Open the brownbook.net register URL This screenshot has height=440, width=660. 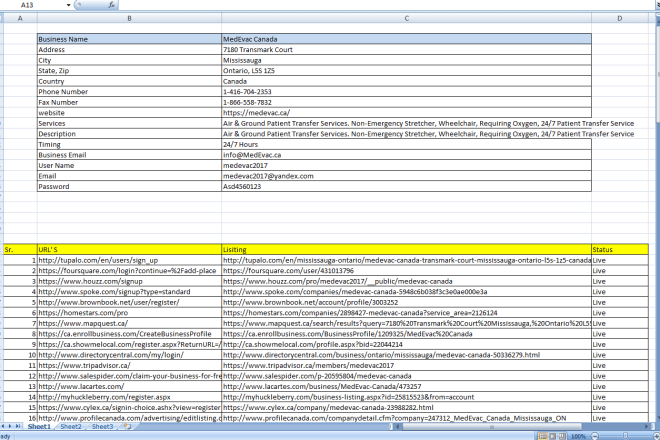pos(109,302)
